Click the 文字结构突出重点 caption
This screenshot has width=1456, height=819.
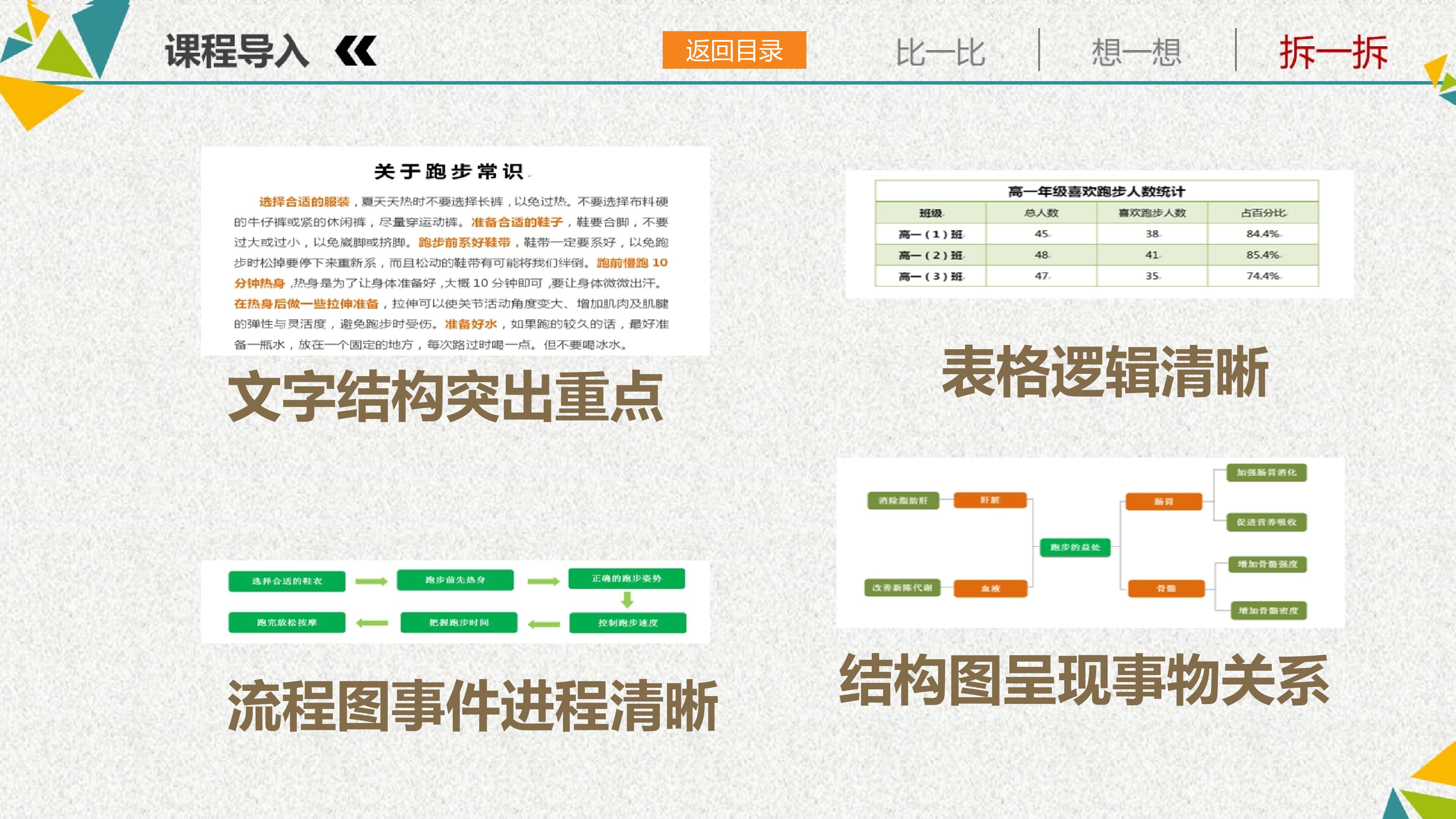pos(446,397)
